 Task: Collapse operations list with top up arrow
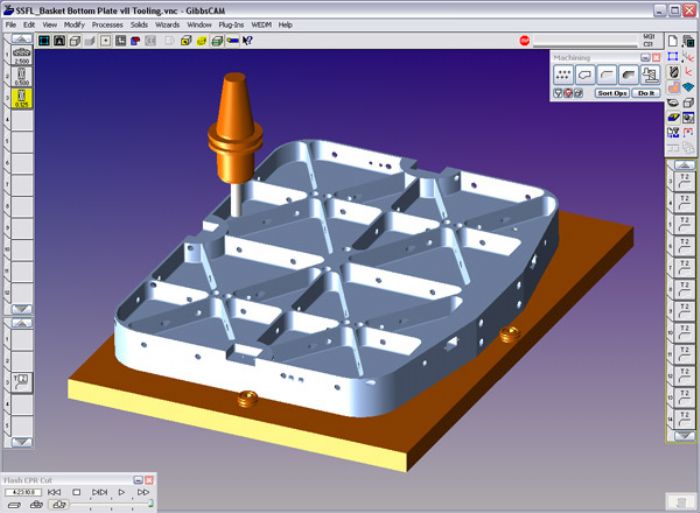pyautogui.click(x=683, y=165)
